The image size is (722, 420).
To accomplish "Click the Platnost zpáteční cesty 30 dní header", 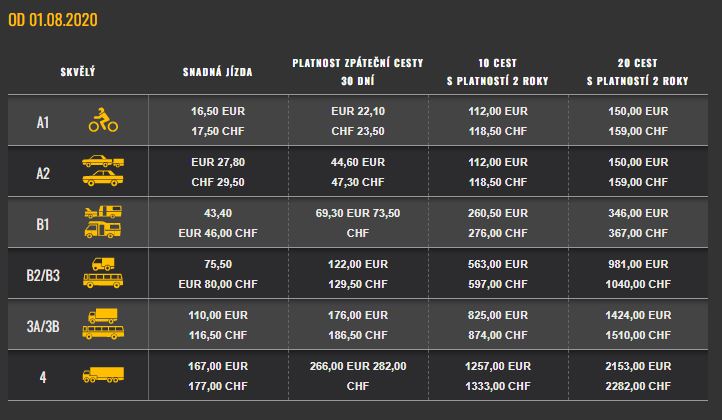I will coord(358,71).
